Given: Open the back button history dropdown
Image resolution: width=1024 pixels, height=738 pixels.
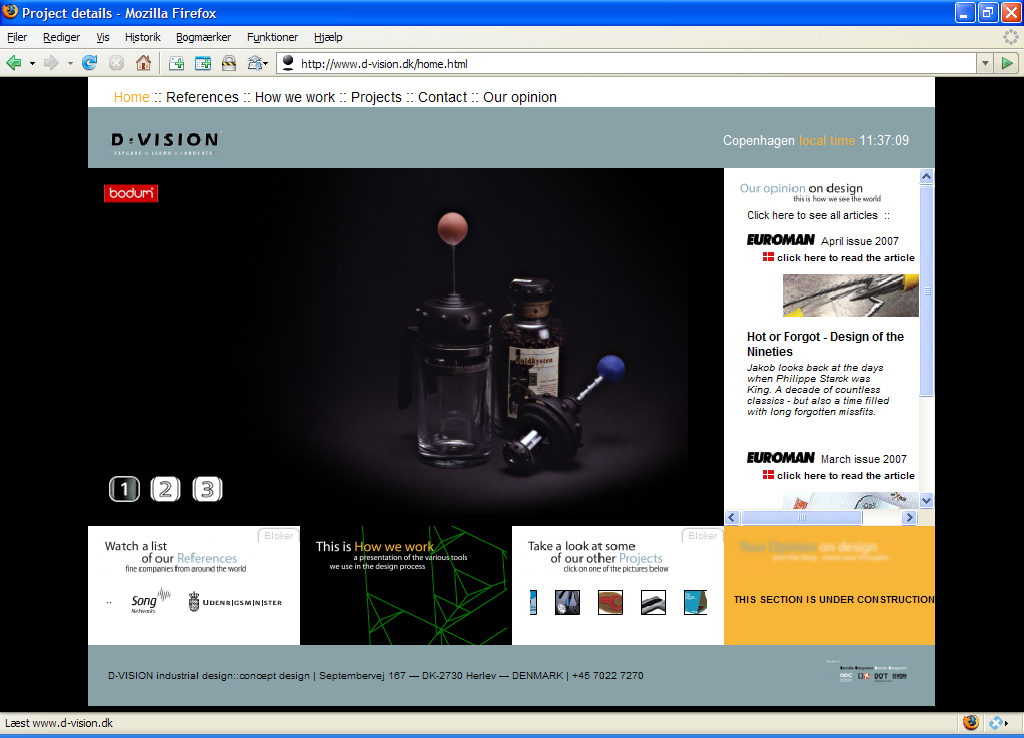Looking at the screenshot, I should (x=32, y=64).
